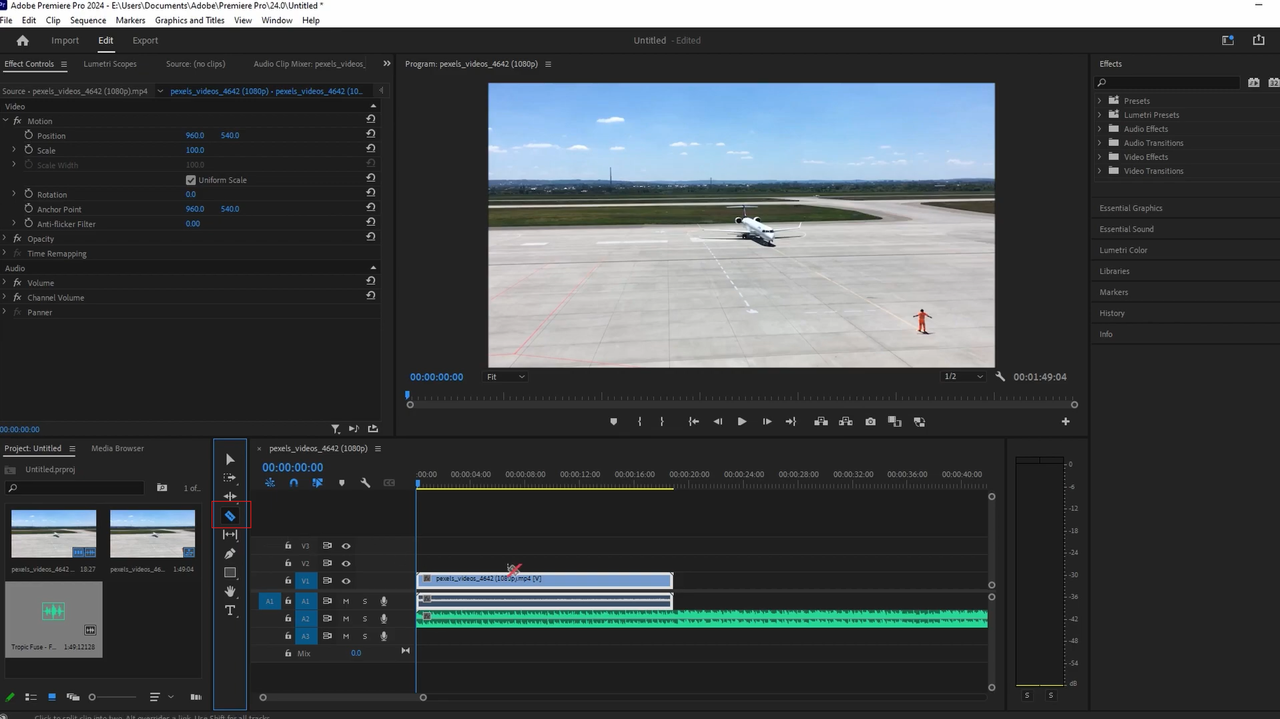Expand Channel Volume properties
The image size is (1280, 719).
[5, 297]
